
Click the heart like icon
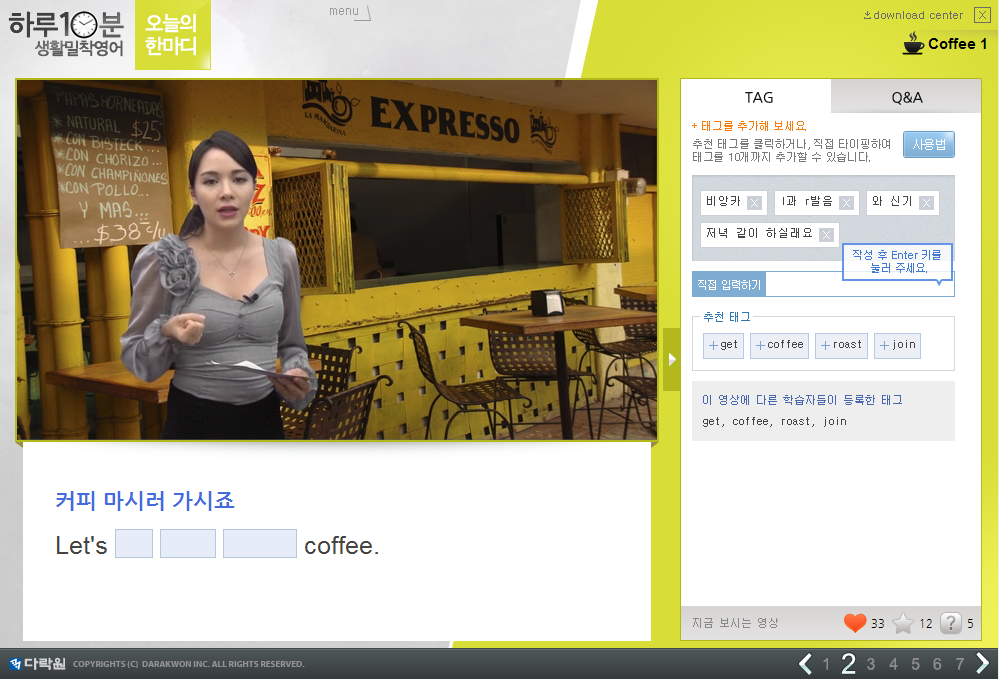tap(854, 623)
